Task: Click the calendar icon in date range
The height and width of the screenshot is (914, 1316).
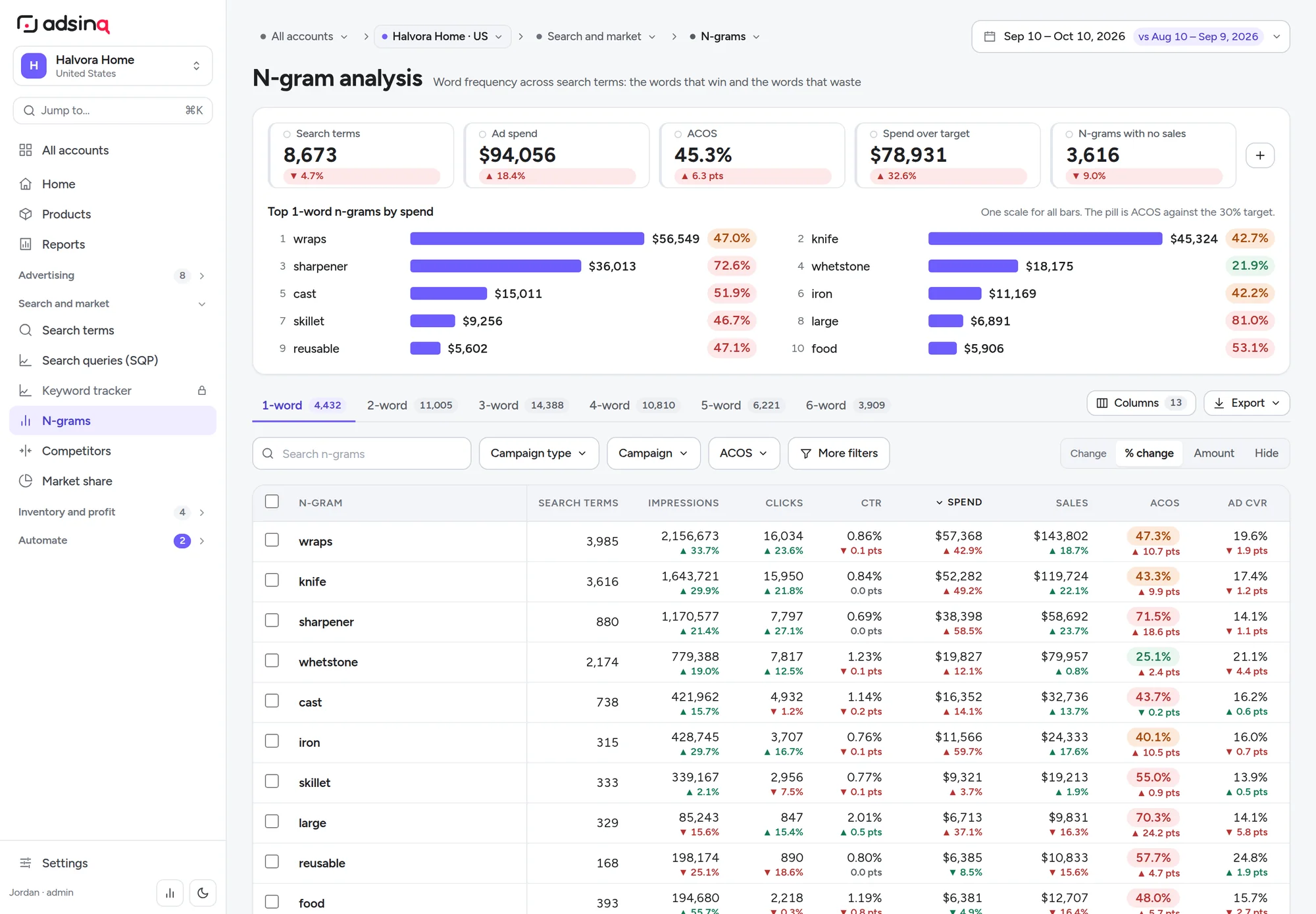Action: click(989, 37)
